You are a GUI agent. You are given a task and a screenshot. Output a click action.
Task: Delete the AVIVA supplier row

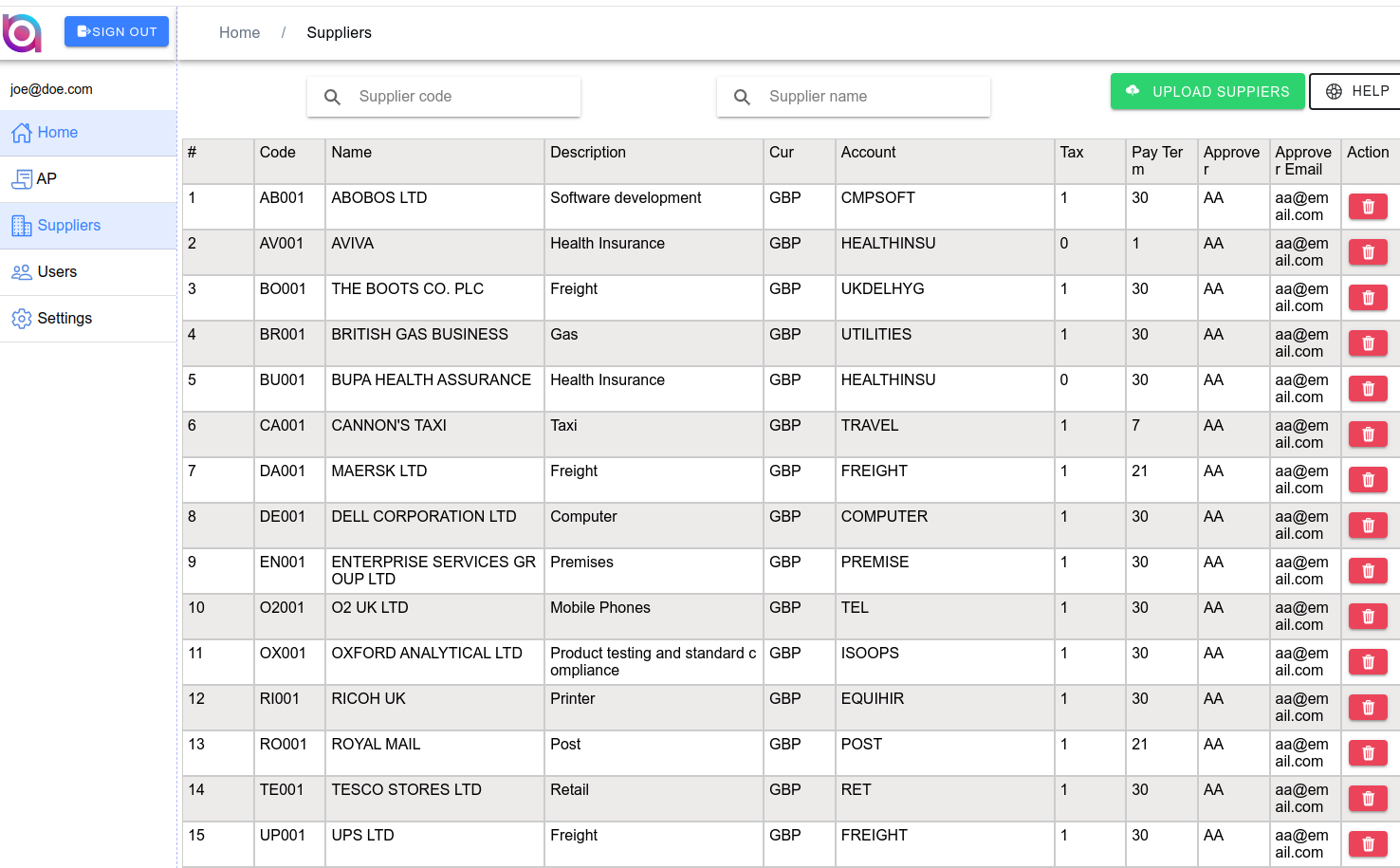tap(1368, 252)
